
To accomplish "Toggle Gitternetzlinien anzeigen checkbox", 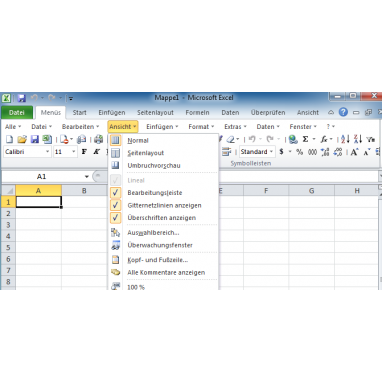I will pos(115,205).
